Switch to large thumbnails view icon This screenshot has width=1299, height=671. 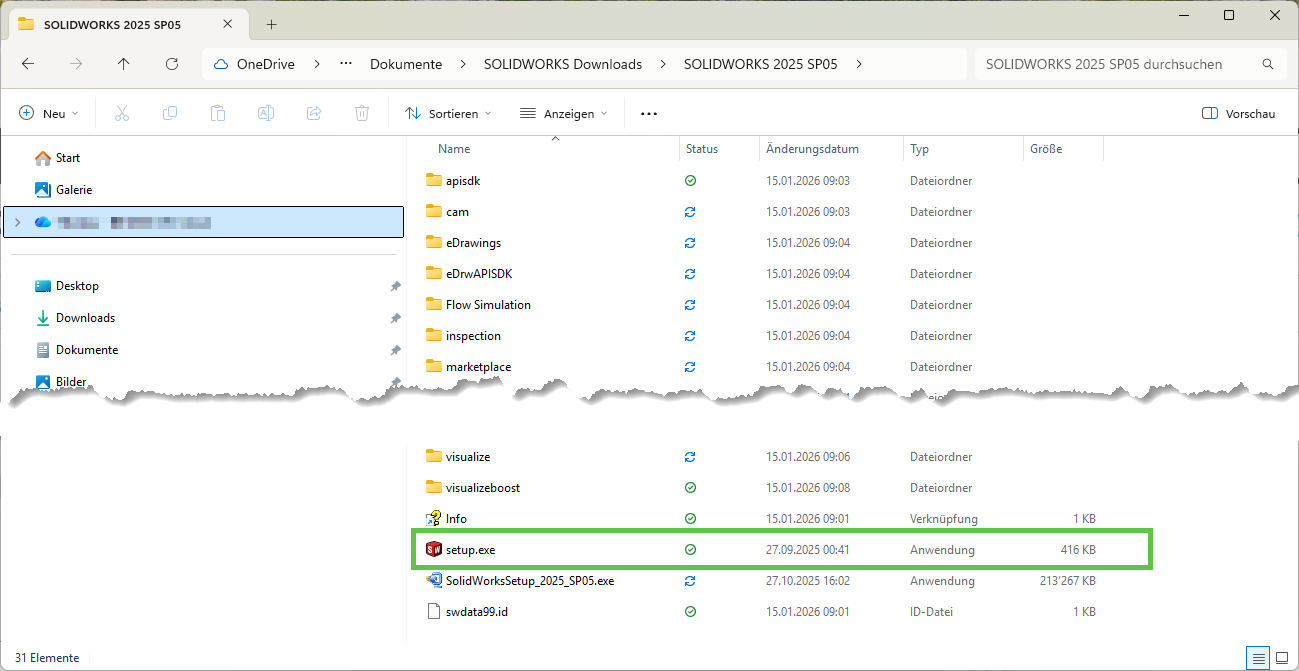tap(1281, 658)
